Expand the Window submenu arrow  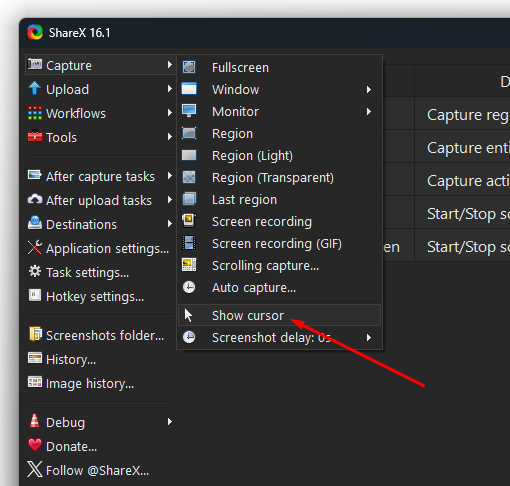pyautogui.click(x=369, y=89)
